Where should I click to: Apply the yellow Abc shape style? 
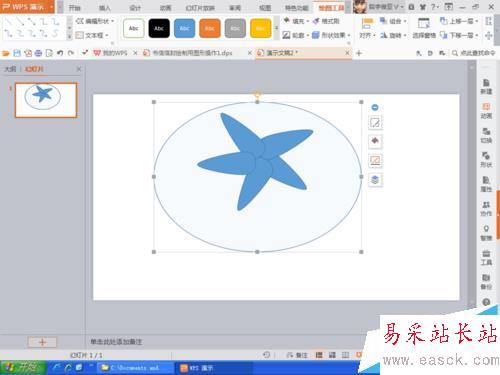click(x=260, y=28)
